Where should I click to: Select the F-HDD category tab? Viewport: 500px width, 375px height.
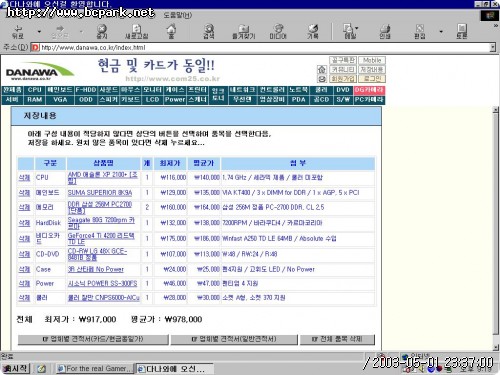point(86,90)
